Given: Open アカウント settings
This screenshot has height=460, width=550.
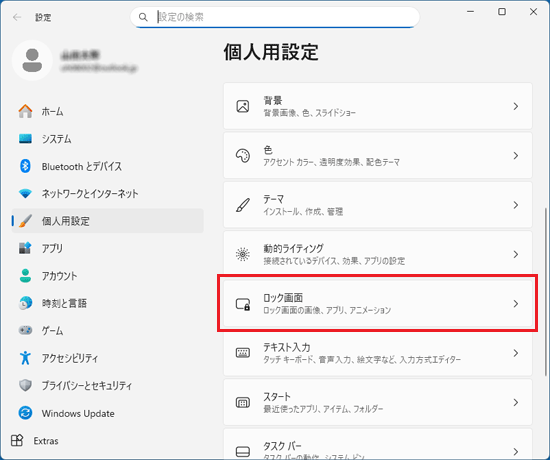Looking at the screenshot, I should pos(107,275).
